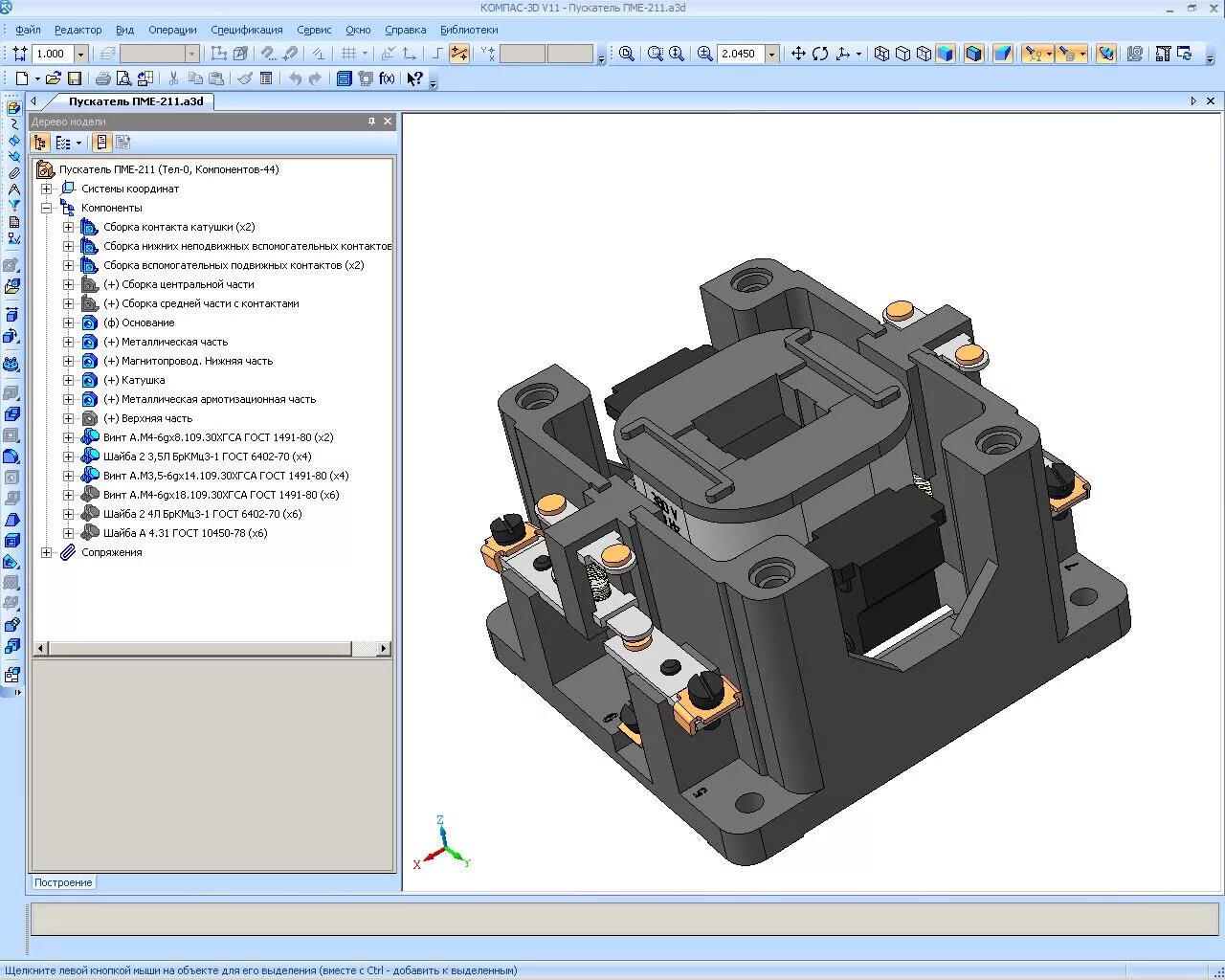Expand the Системы координат node
This screenshot has height=980, width=1225.
[46, 189]
